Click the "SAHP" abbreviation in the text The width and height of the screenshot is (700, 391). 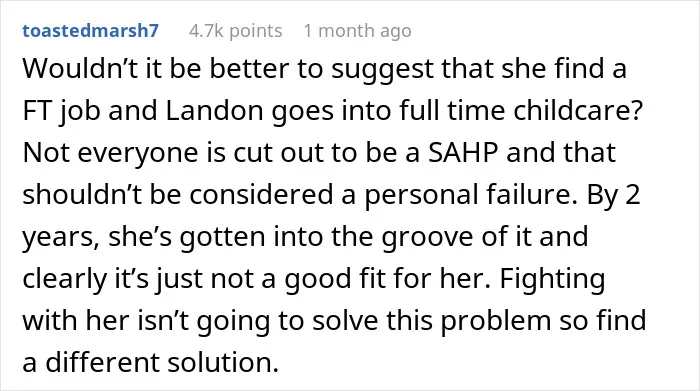(x=463, y=152)
